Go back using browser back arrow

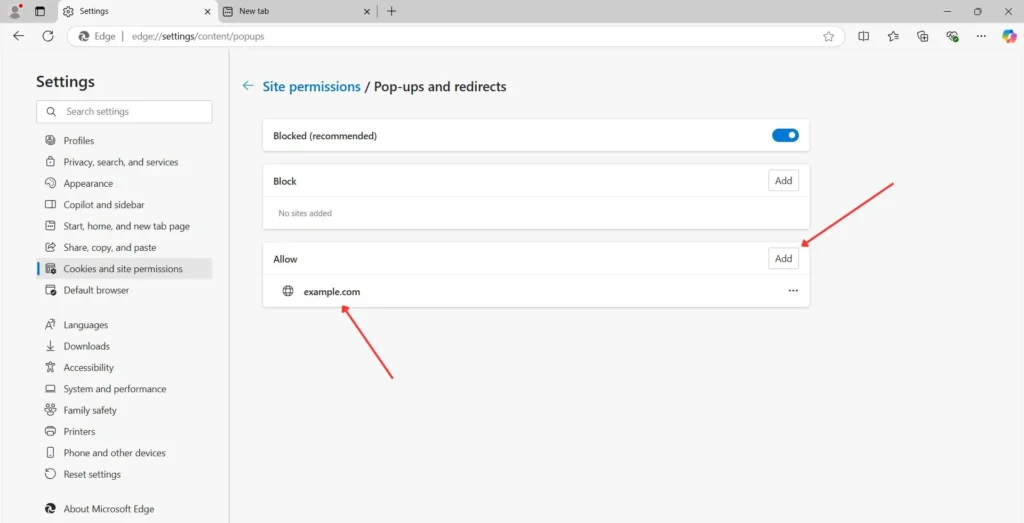pyautogui.click(x=18, y=36)
